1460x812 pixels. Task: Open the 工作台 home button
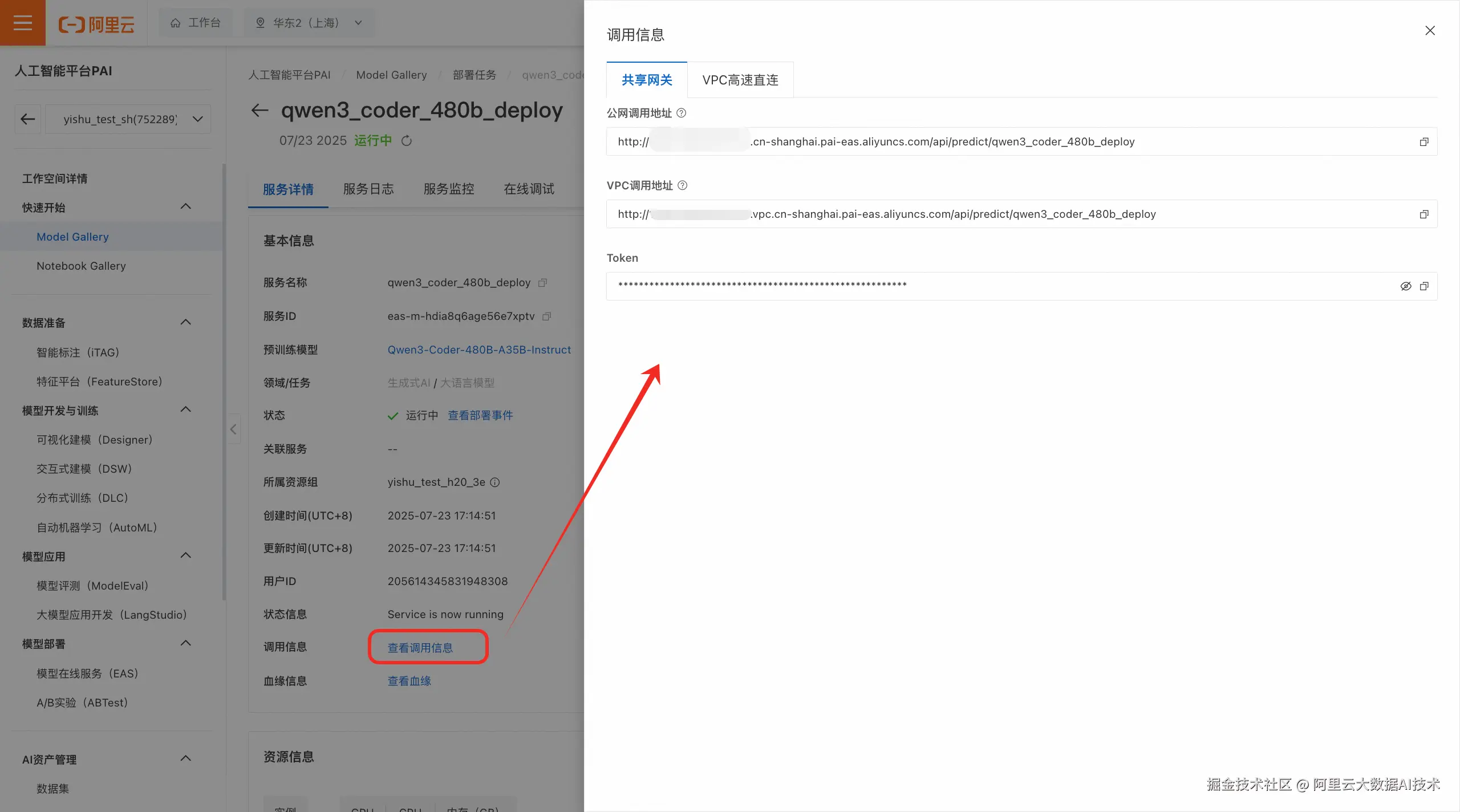(196, 23)
